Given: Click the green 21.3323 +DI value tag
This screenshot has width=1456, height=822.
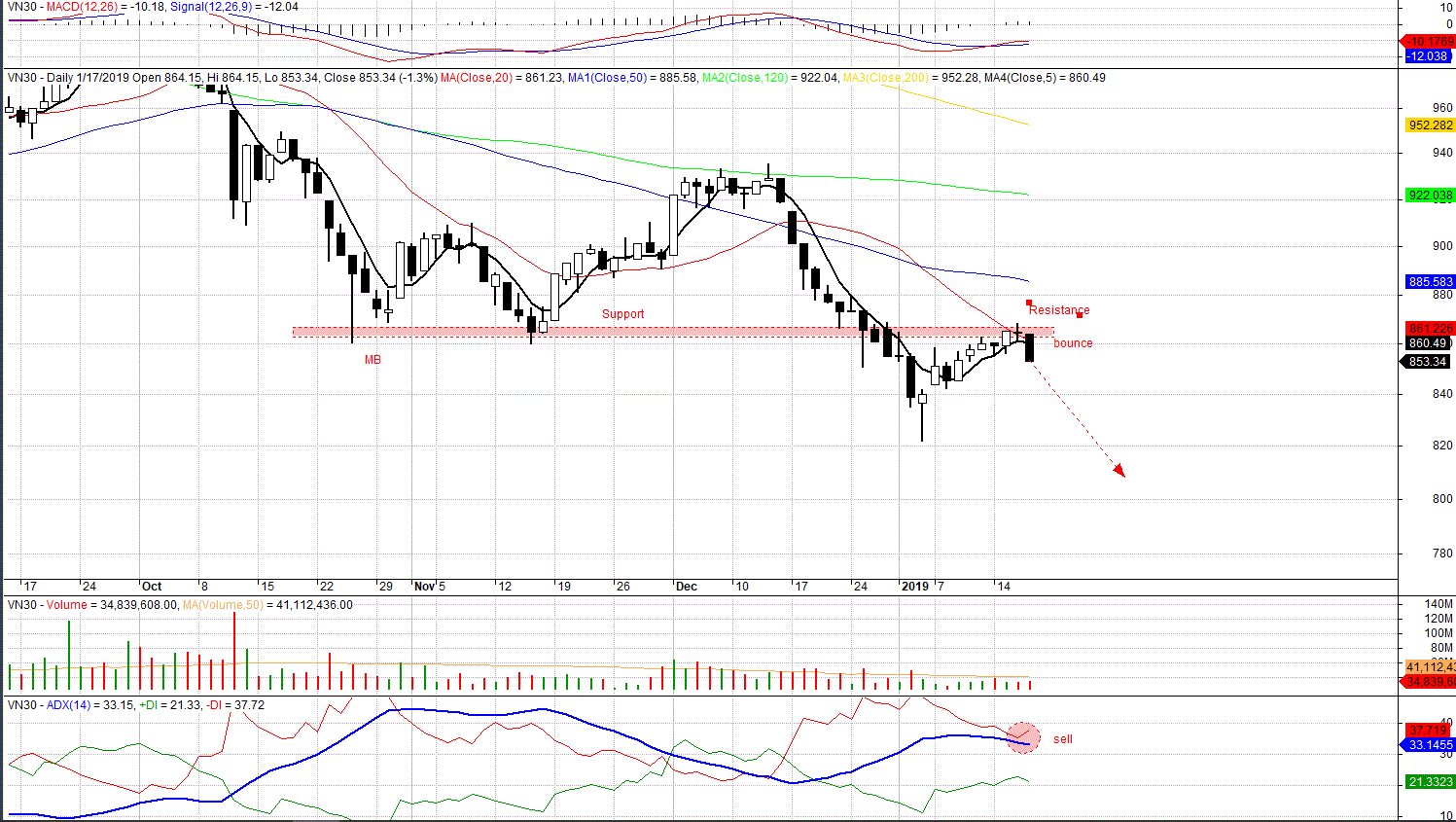Looking at the screenshot, I should pyautogui.click(x=1430, y=782).
